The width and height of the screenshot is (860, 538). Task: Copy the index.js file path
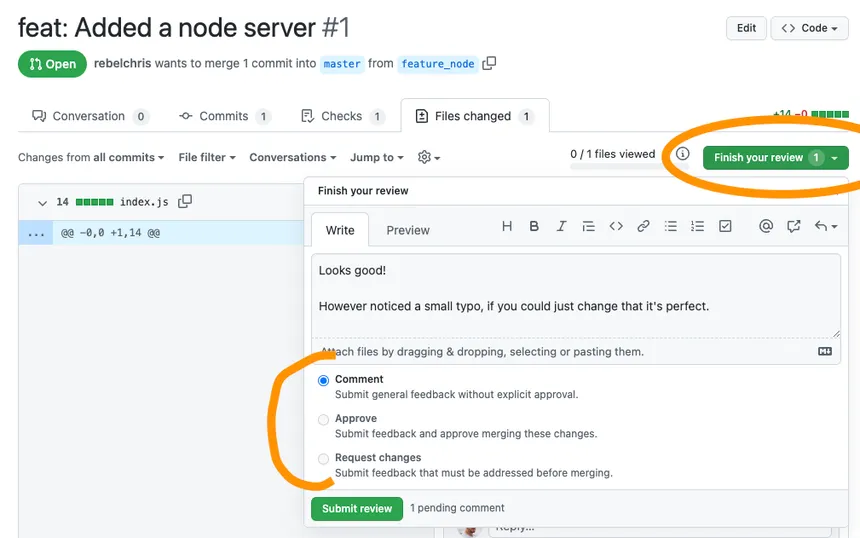185,201
